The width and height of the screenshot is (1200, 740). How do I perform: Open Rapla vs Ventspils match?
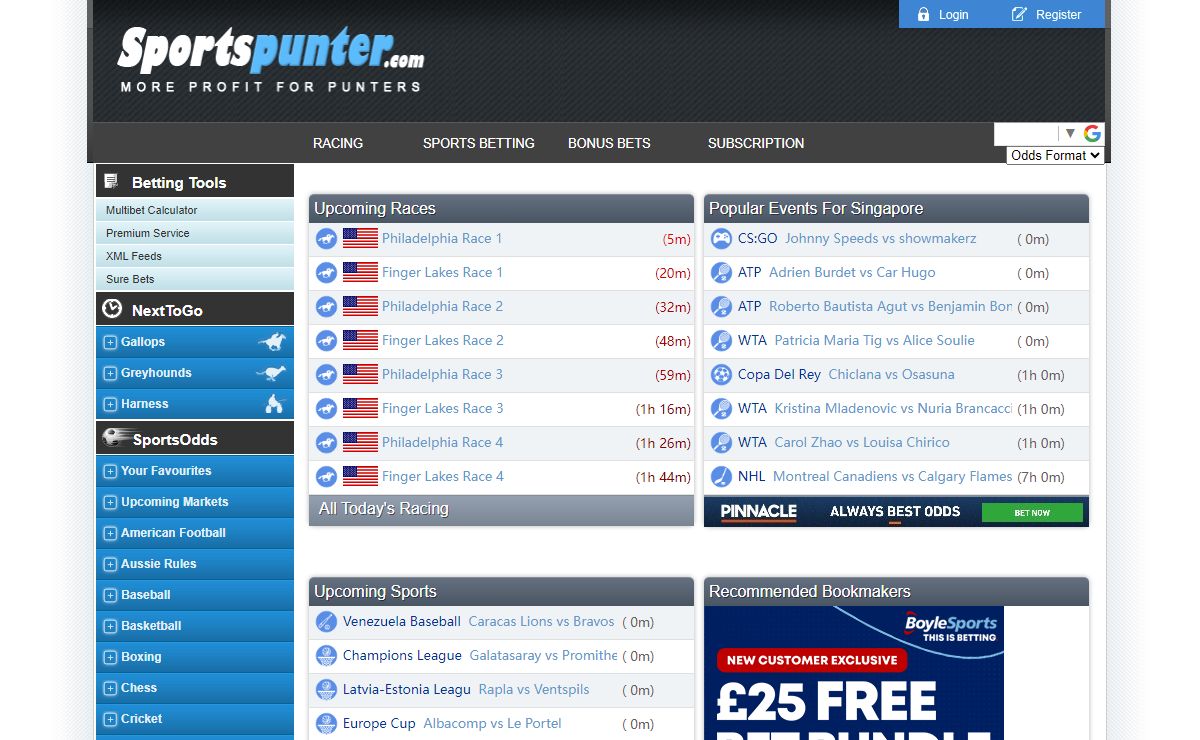tap(534, 690)
